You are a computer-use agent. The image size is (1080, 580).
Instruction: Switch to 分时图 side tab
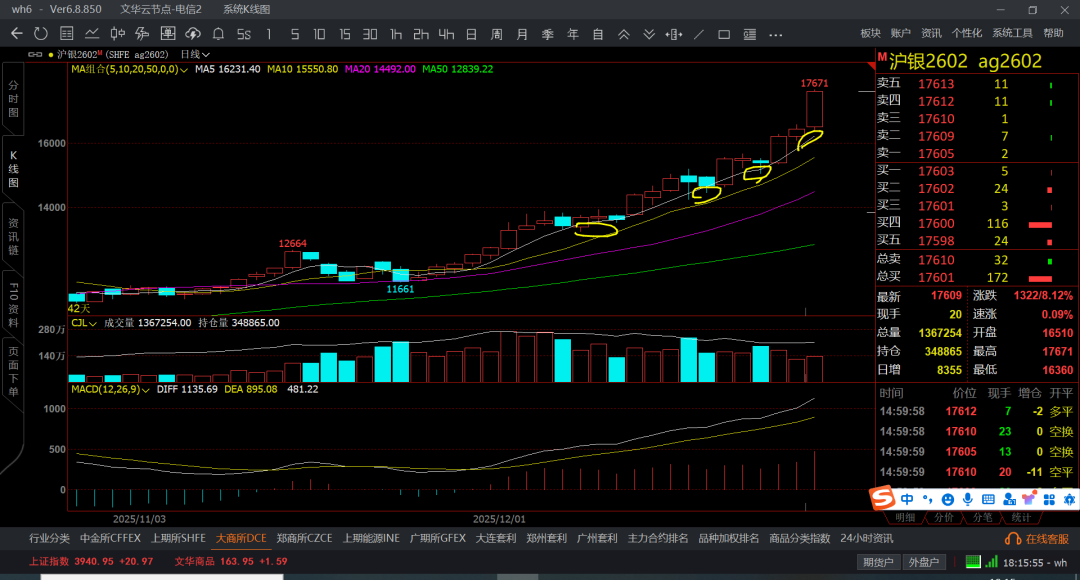pyautogui.click(x=13, y=99)
